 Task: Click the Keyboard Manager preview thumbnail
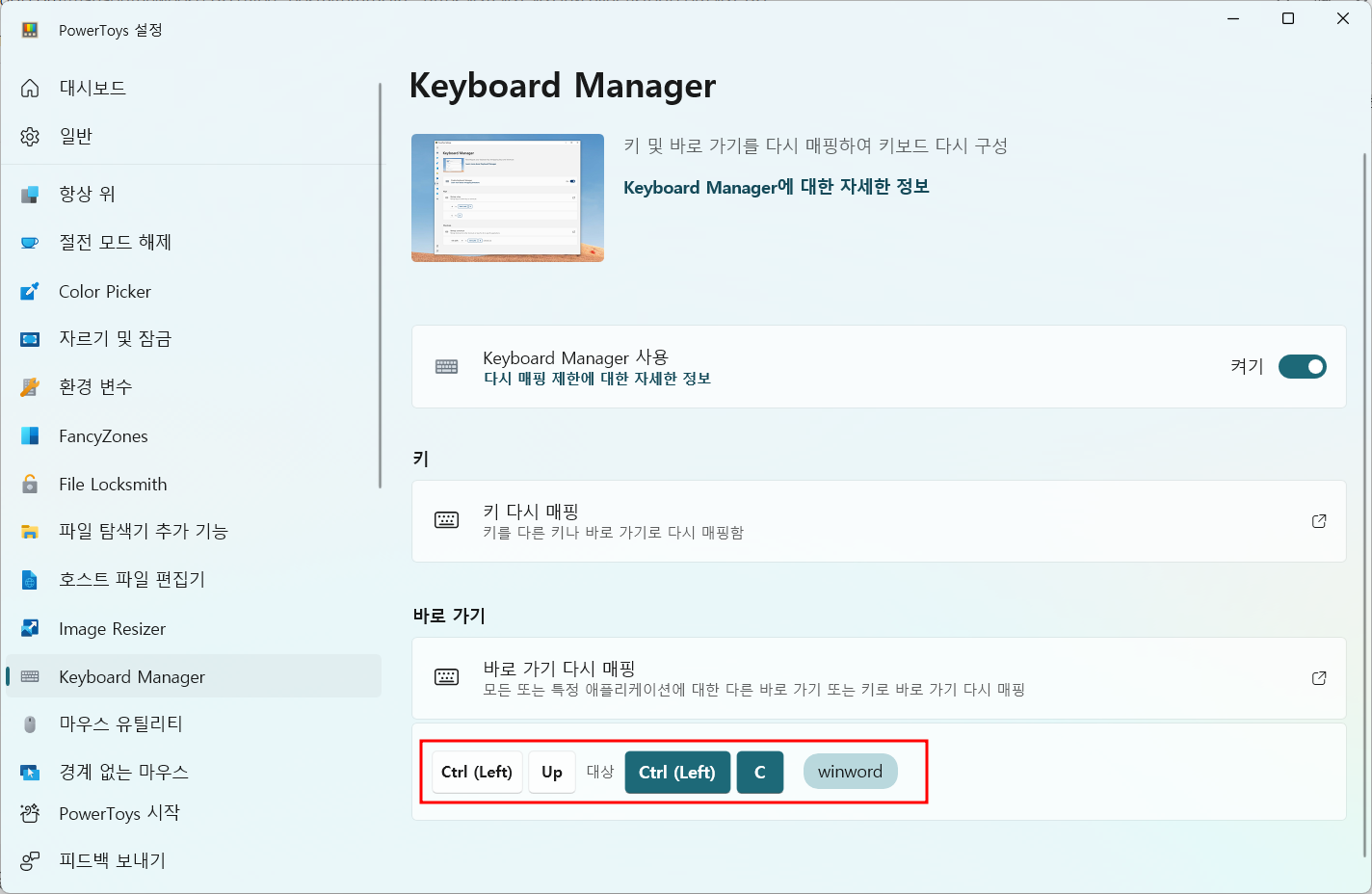pos(508,197)
